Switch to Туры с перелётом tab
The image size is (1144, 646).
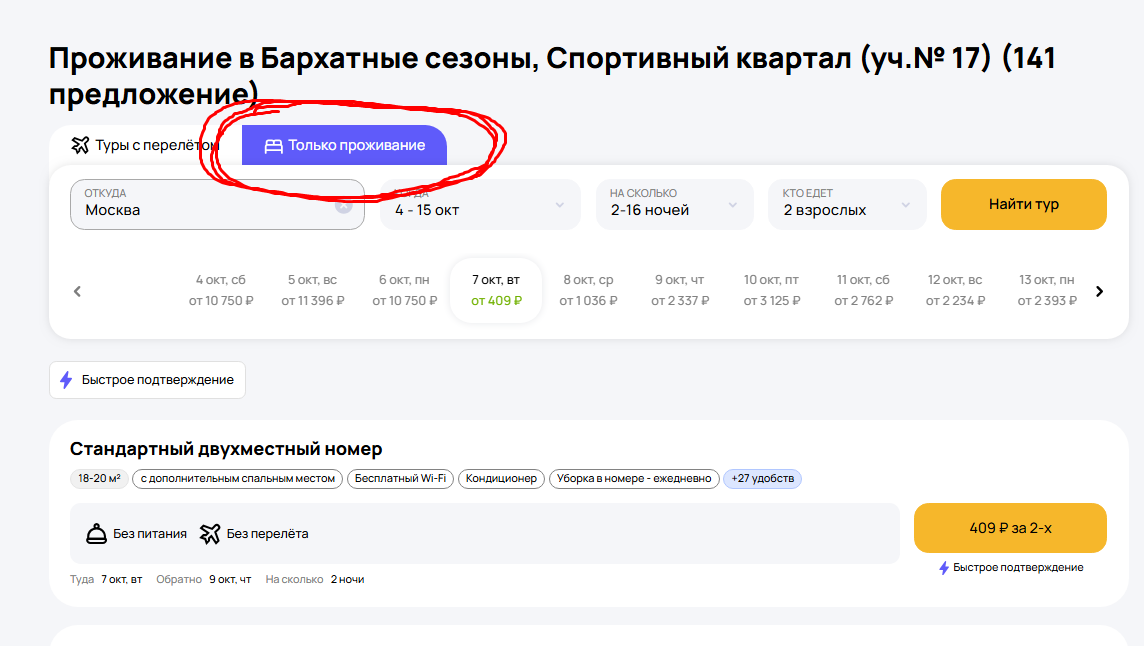click(145, 146)
